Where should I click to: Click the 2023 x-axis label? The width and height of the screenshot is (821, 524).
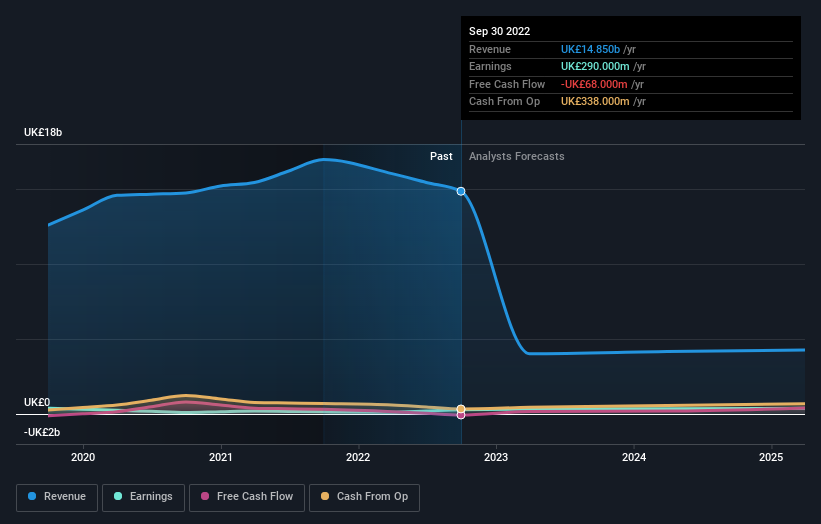coord(496,458)
